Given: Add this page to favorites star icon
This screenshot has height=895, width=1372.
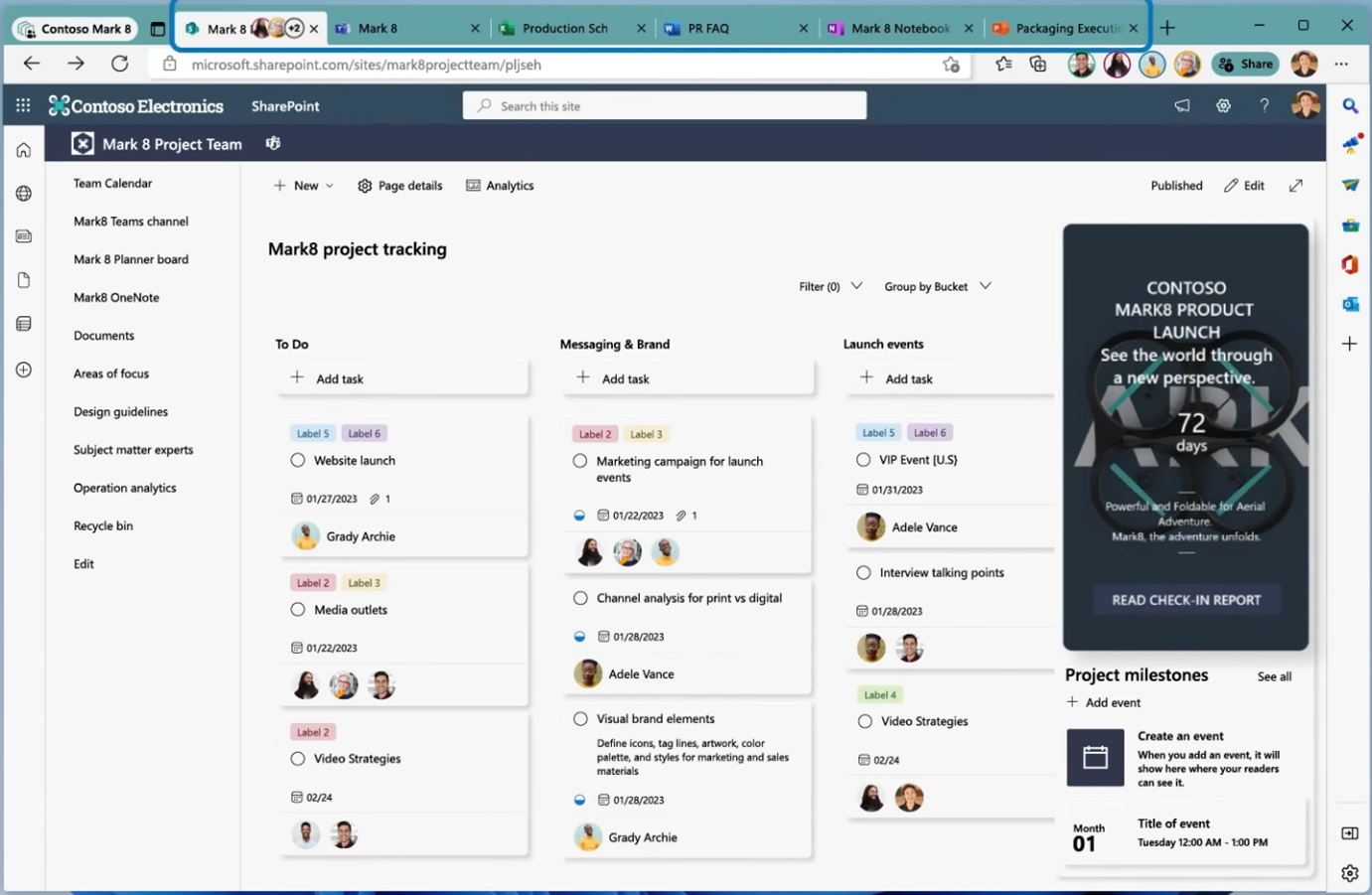Looking at the screenshot, I should coord(951,65).
